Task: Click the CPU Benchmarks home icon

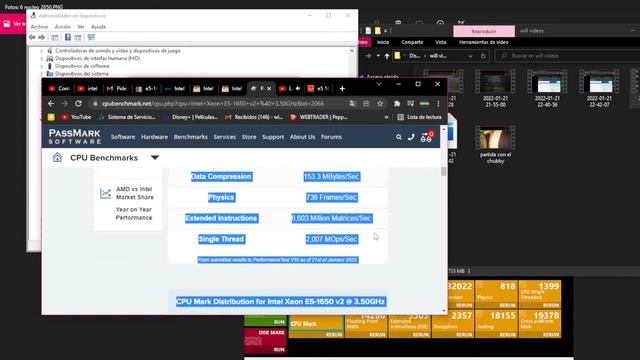Action: pos(58,158)
